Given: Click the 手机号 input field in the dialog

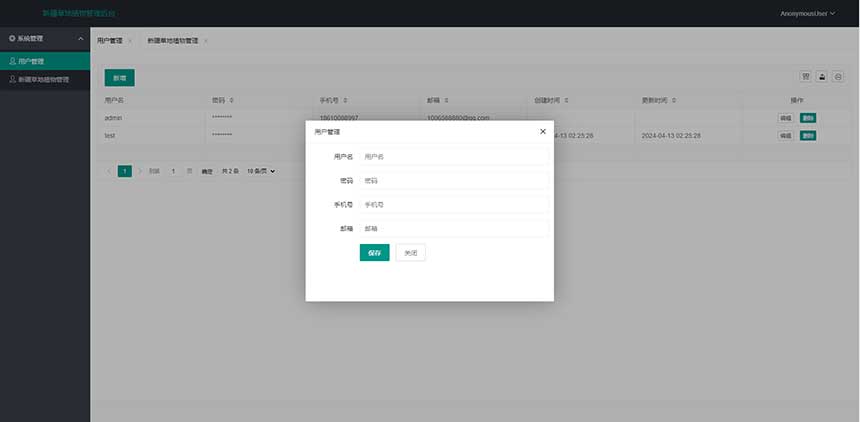Looking at the screenshot, I should (x=453, y=205).
